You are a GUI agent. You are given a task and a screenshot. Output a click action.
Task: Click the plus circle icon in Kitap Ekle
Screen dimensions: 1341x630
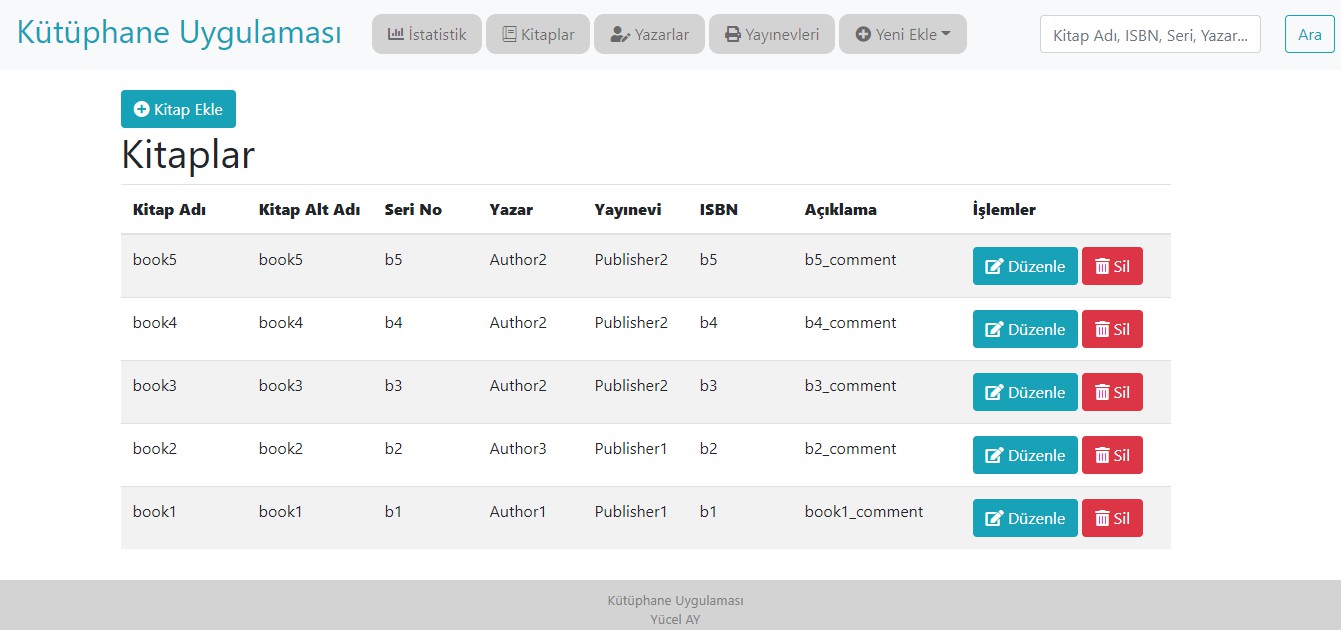(x=142, y=109)
